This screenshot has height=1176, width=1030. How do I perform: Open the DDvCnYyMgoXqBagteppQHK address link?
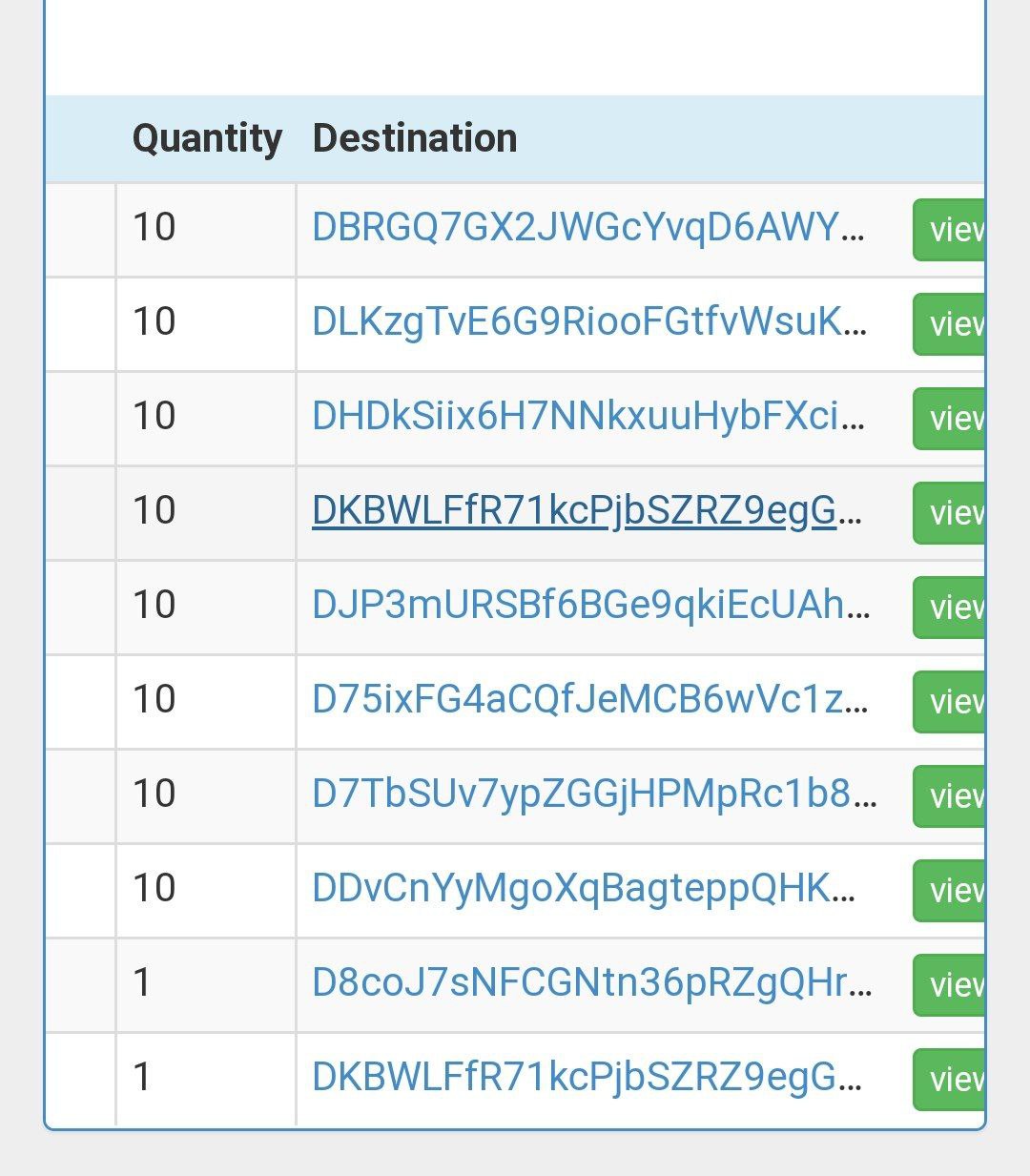pos(584,889)
